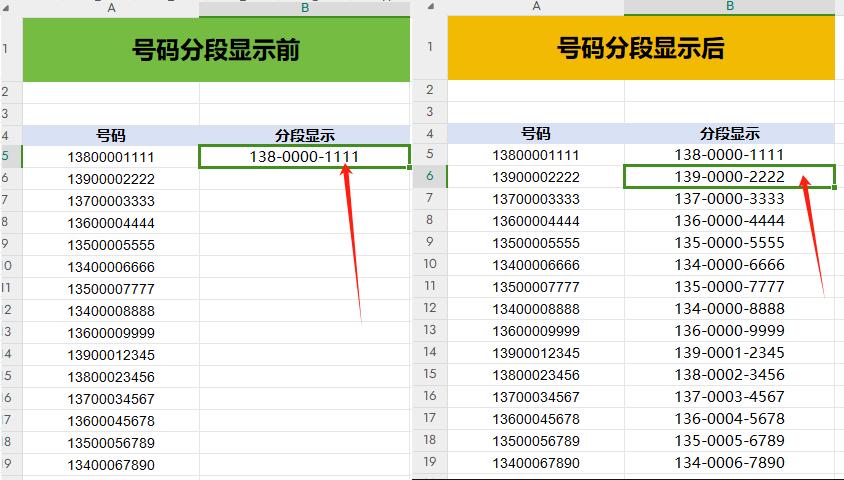
Task: Click the 号码分段显示后 yellow title cell
Action: [x=641, y=47]
